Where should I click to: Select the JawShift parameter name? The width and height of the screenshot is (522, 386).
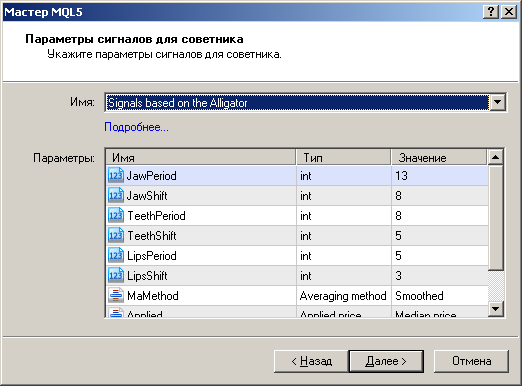point(147,196)
